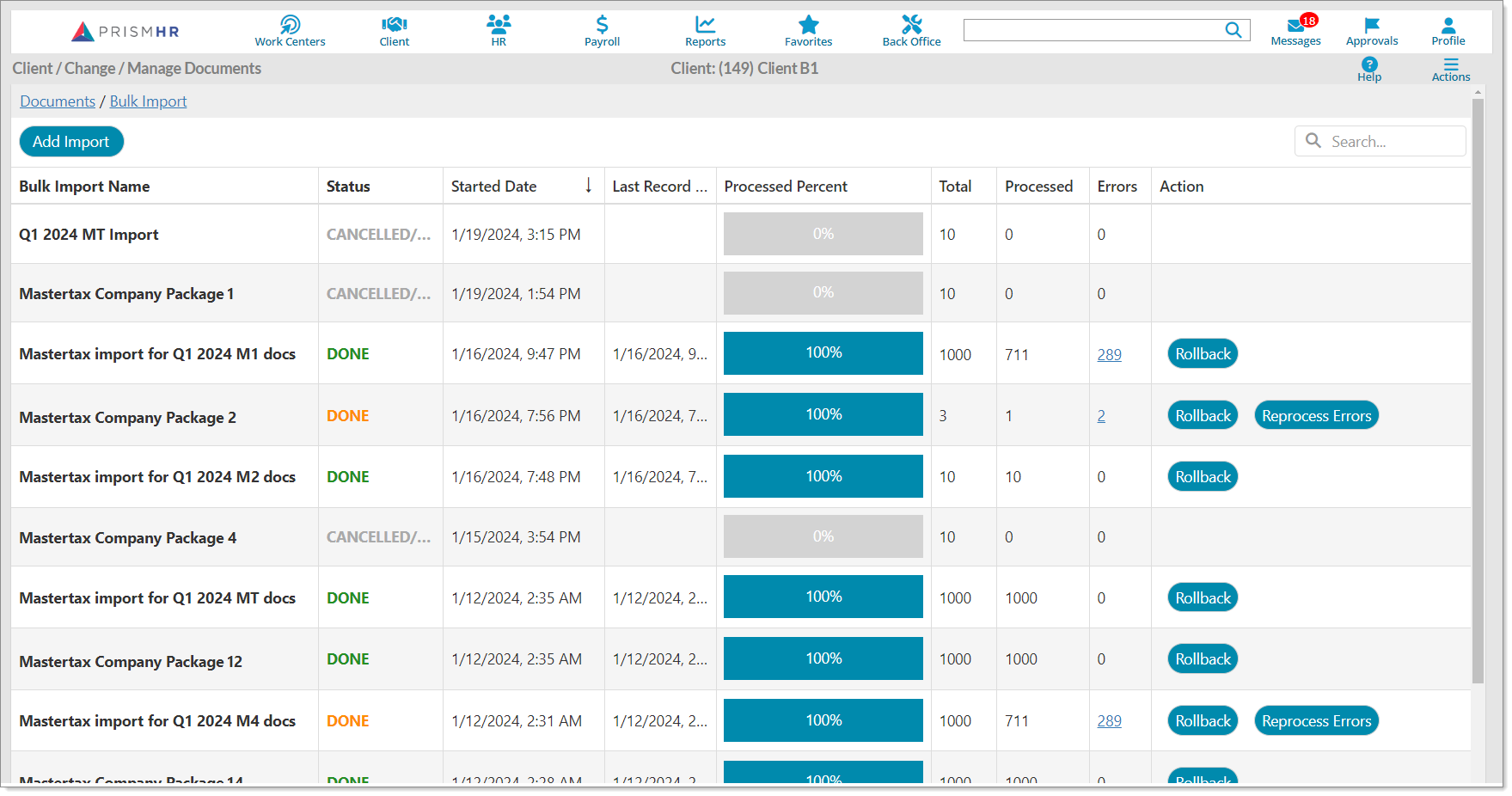Select Mastertax Company Package 4 row name
Viewport: 1512px width, 796px height.
pos(127,538)
